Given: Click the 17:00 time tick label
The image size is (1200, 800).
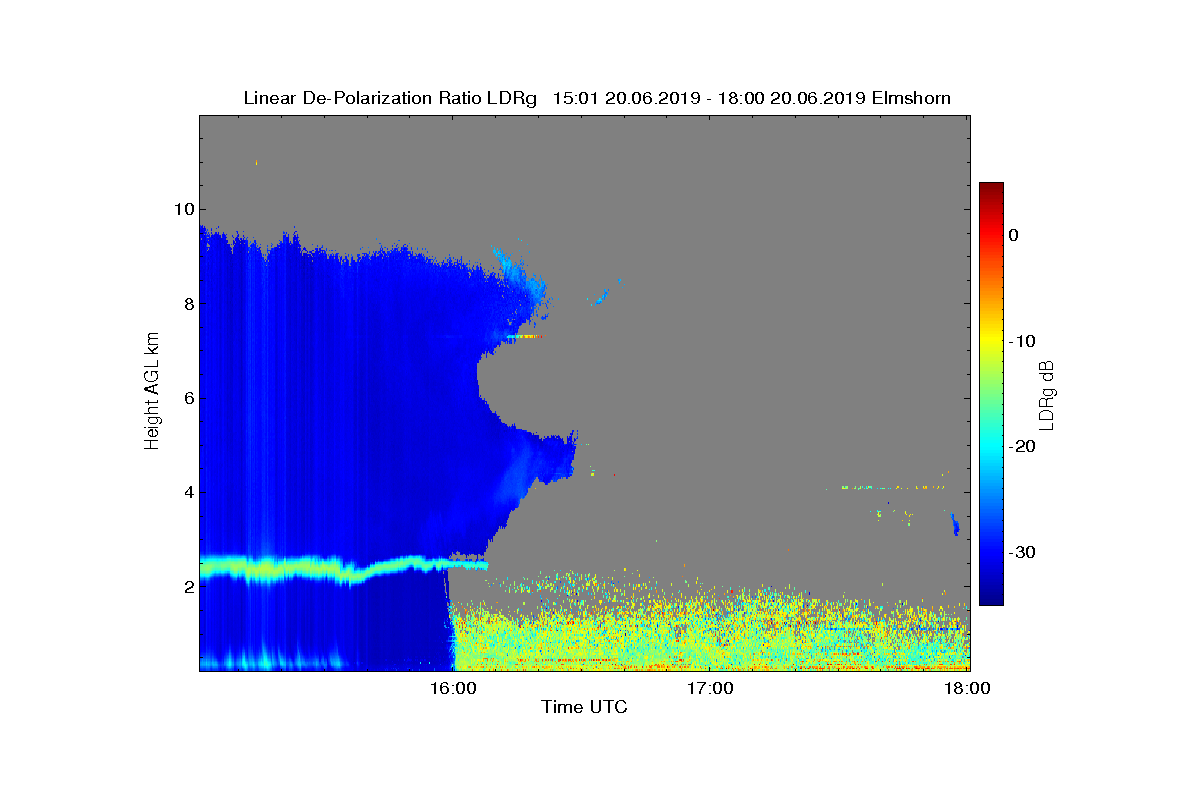Looking at the screenshot, I should coord(710,688).
